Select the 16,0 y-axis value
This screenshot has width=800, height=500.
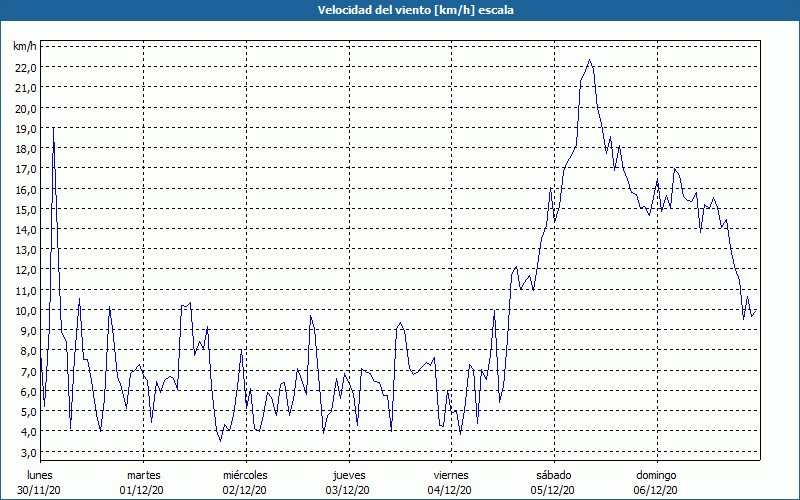pyautogui.click(x=27, y=189)
